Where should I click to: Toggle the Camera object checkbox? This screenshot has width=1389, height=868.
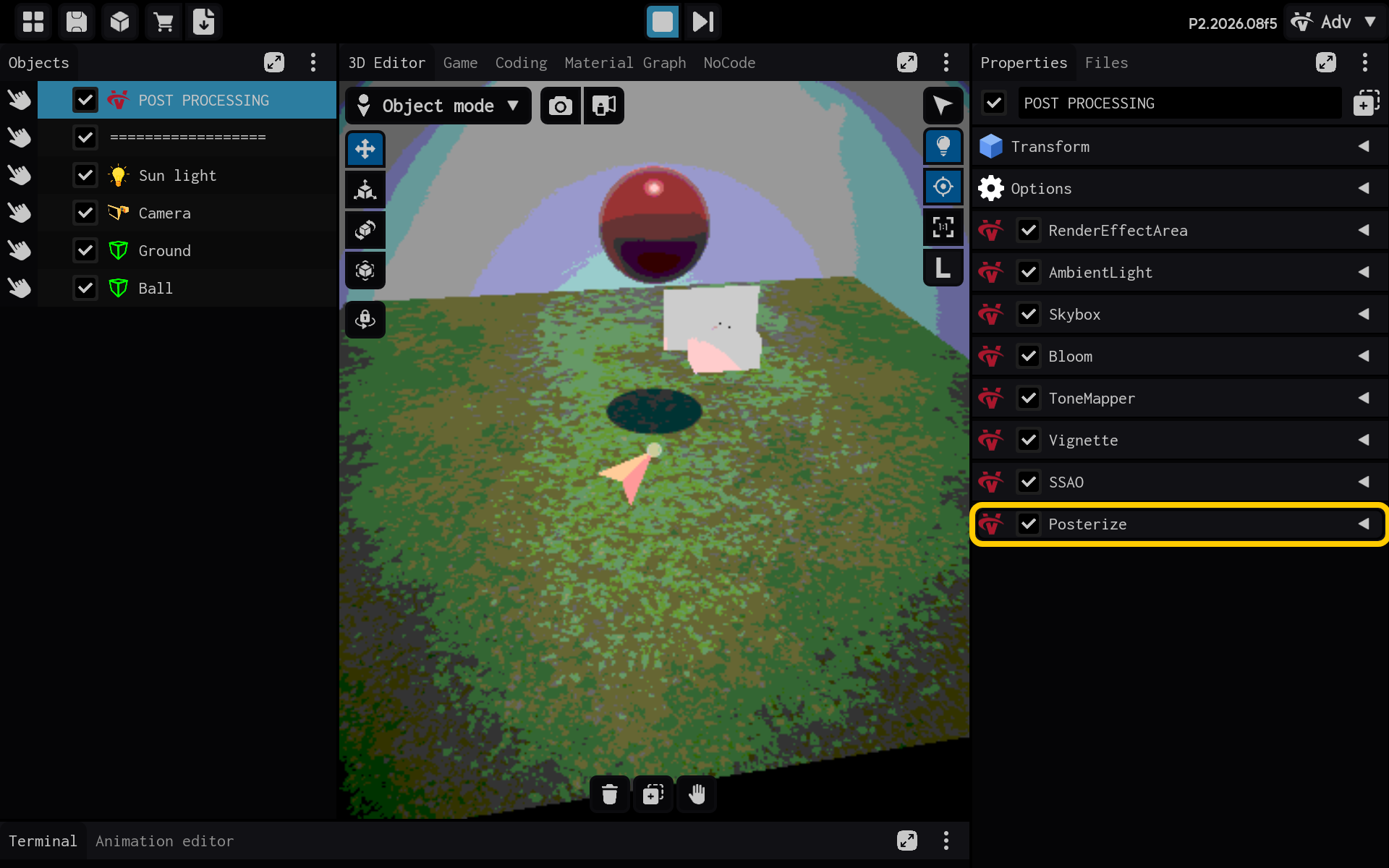(85, 213)
